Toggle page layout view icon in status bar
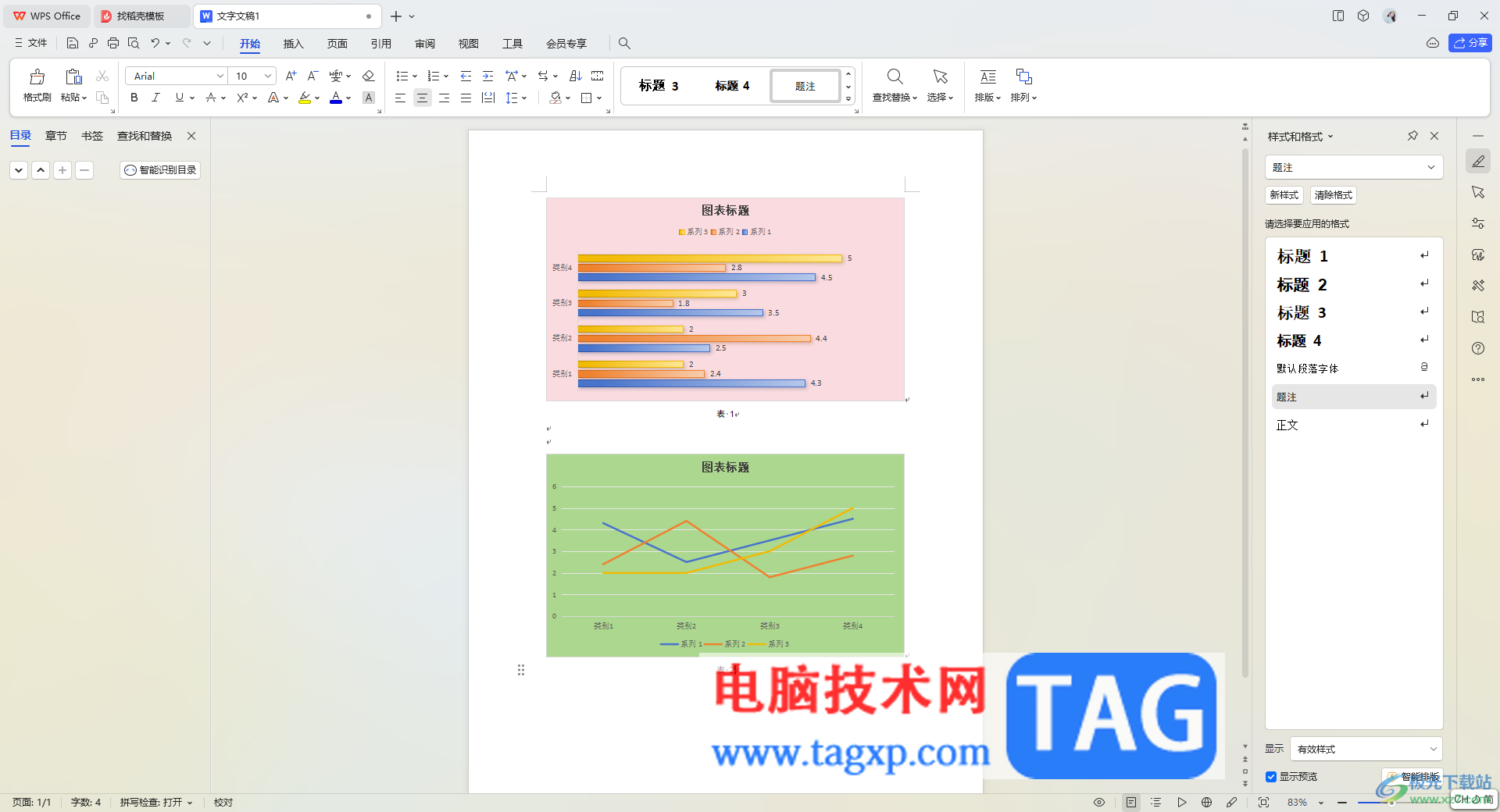This screenshot has height=812, width=1500. pos(1131,802)
